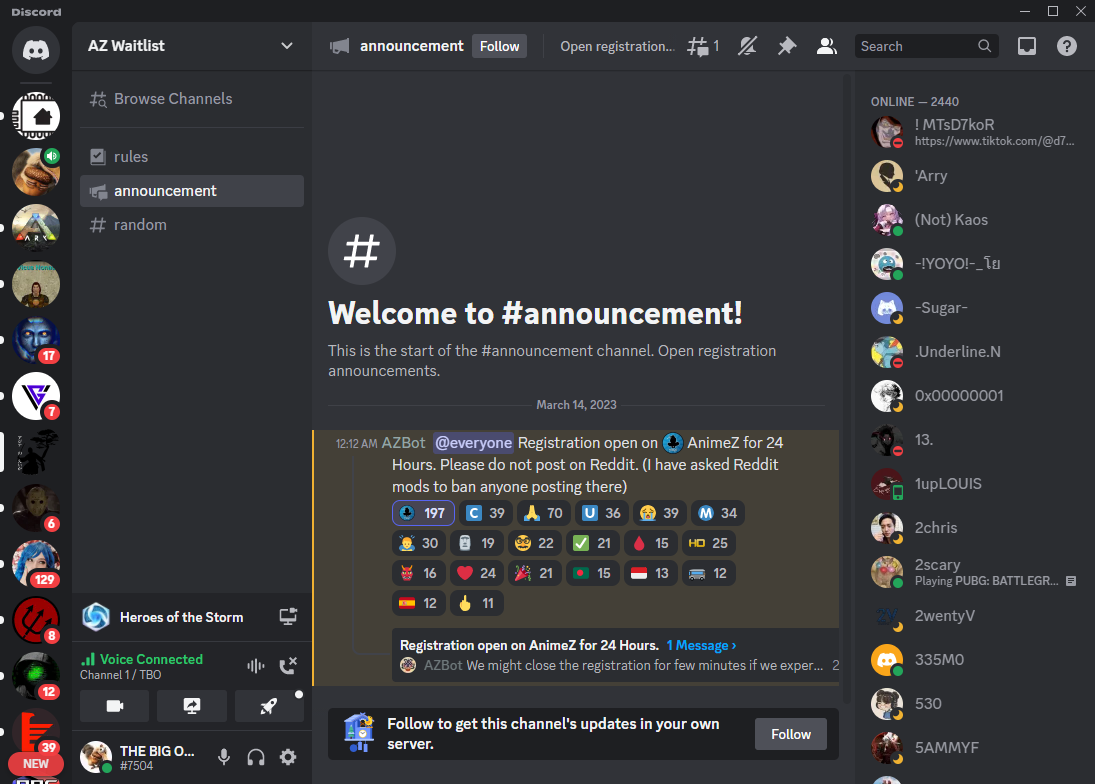Toggle noise suppression icon
This screenshot has height=784, width=1095.
(x=256, y=665)
